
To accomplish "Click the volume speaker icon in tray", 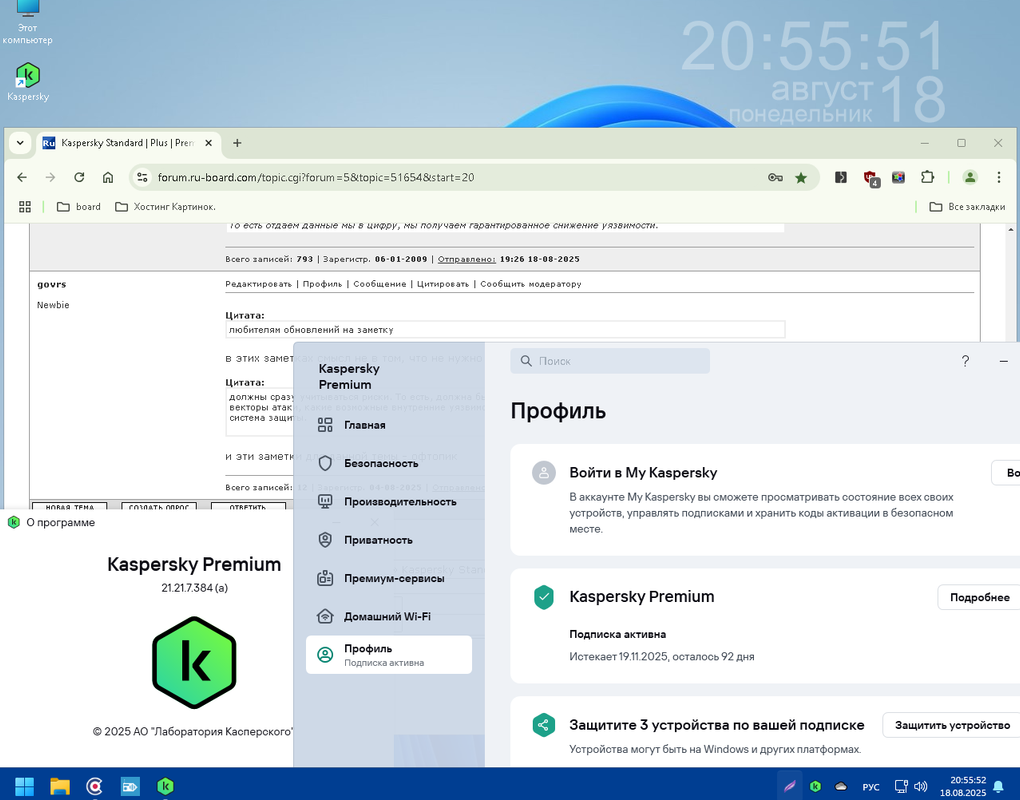I will 920,786.
